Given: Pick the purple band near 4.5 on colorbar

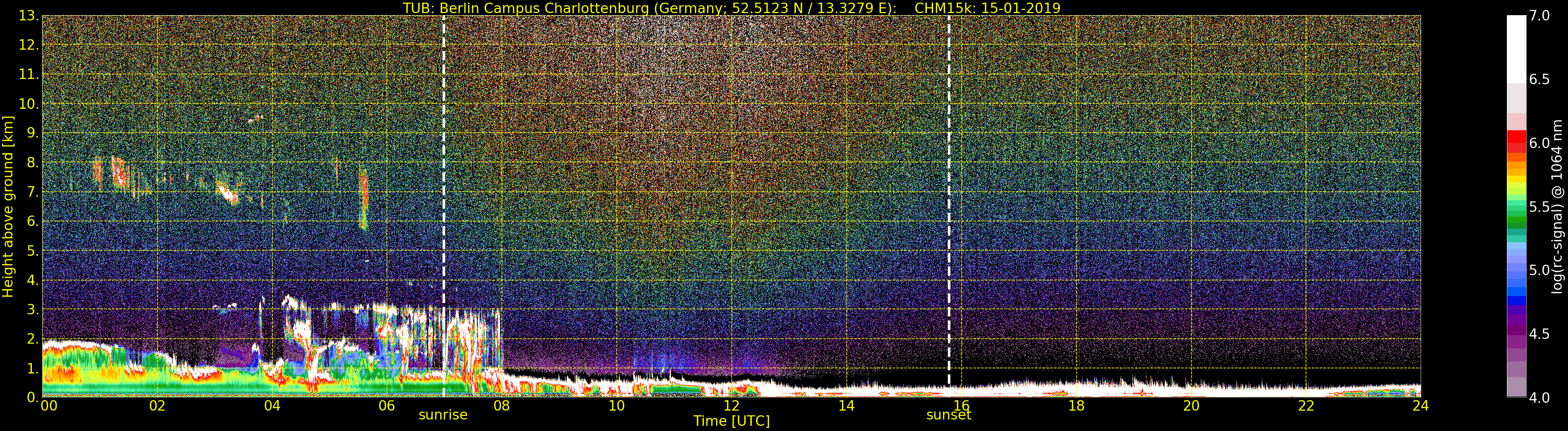Looking at the screenshot, I should (x=1516, y=329).
